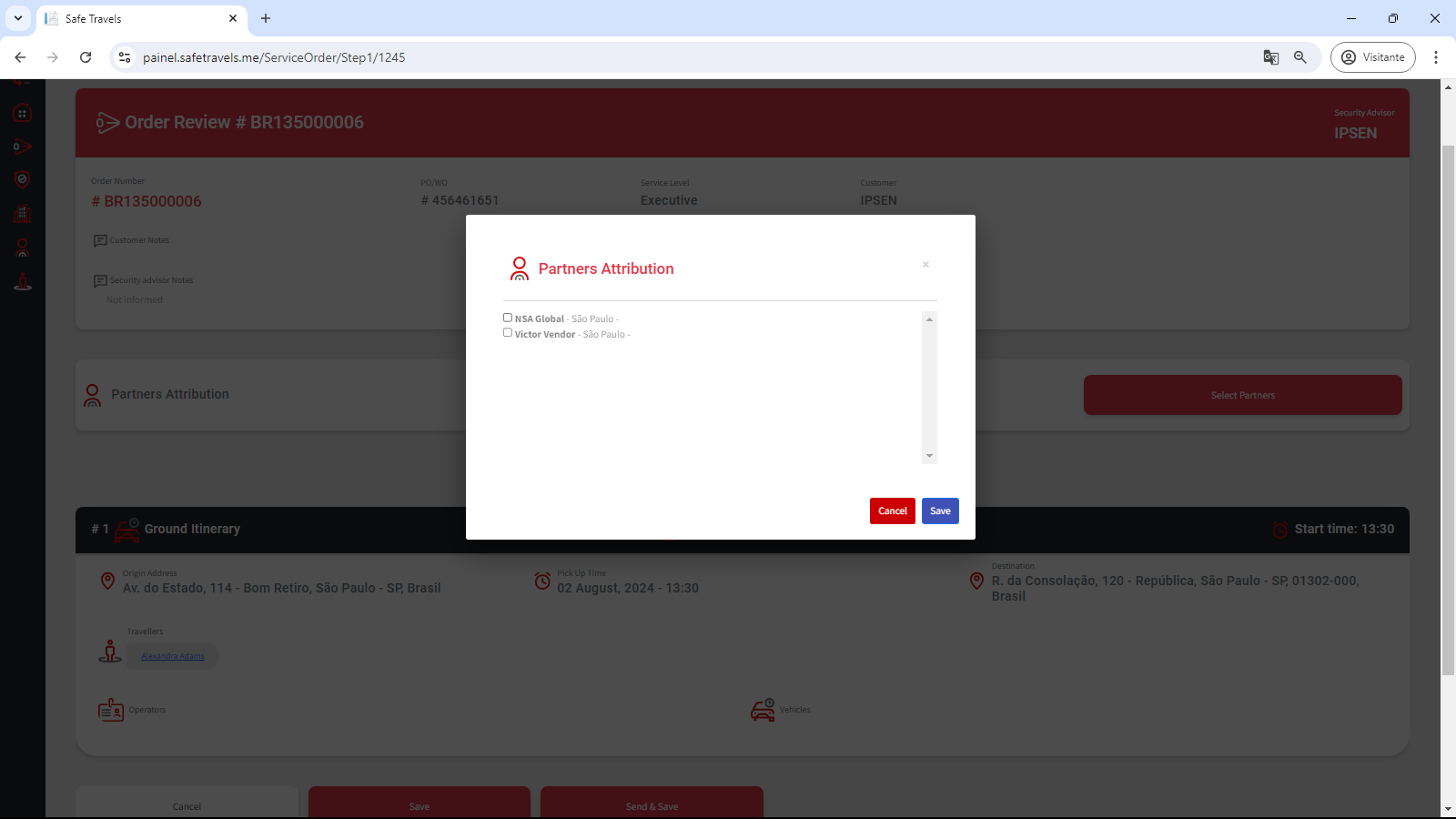Open the partners person icon in sidebar
1456x819 pixels.
click(23, 248)
